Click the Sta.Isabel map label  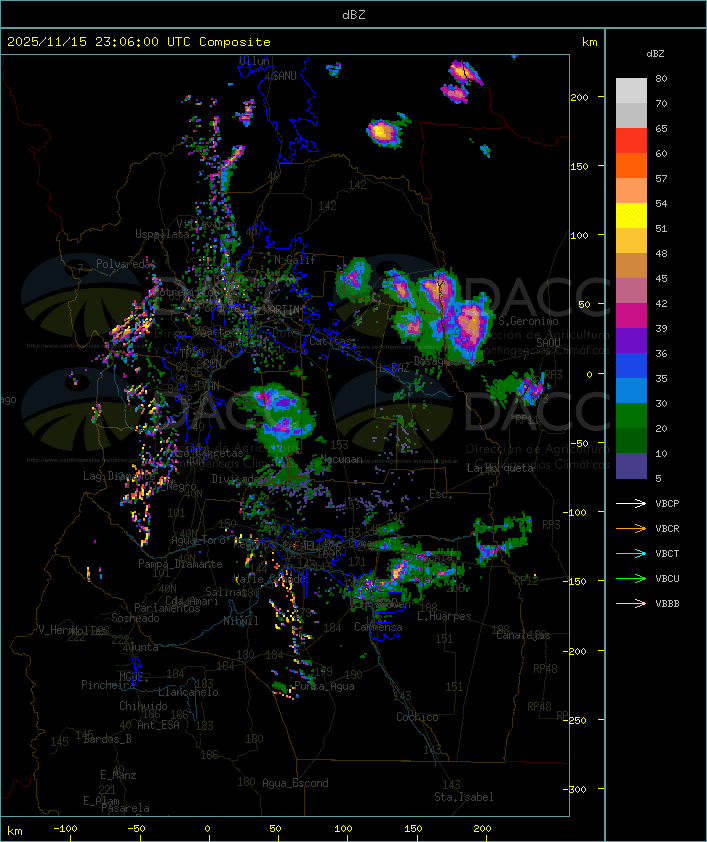tap(464, 797)
